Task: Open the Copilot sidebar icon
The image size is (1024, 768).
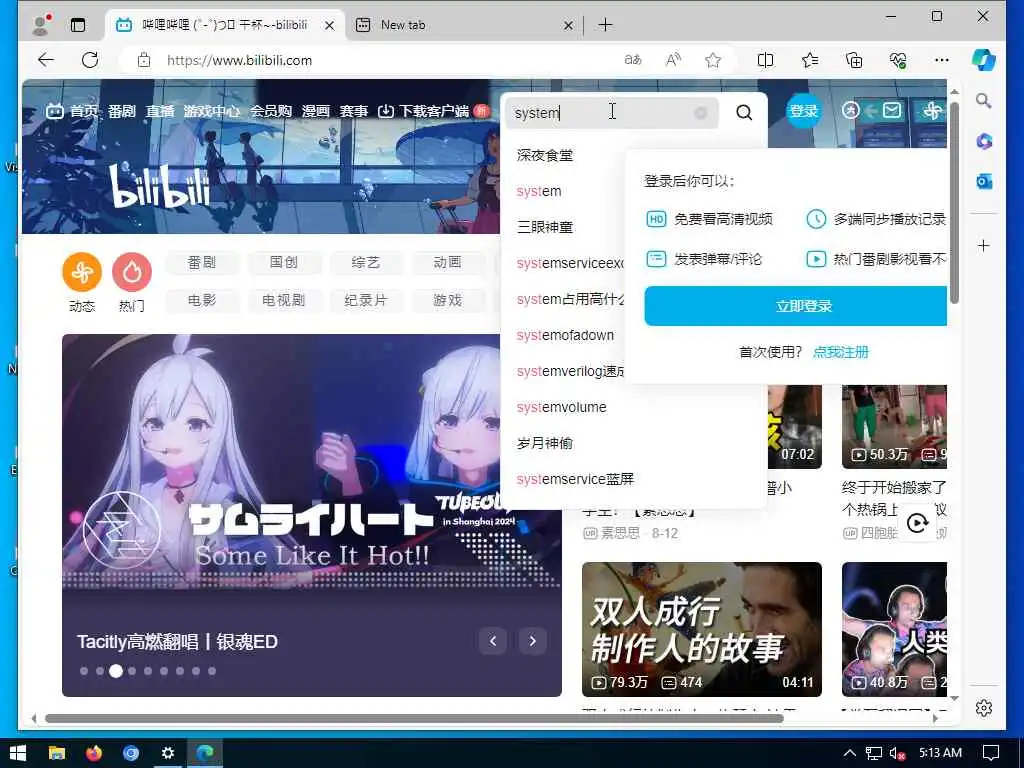Action: (x=984, y=60)
